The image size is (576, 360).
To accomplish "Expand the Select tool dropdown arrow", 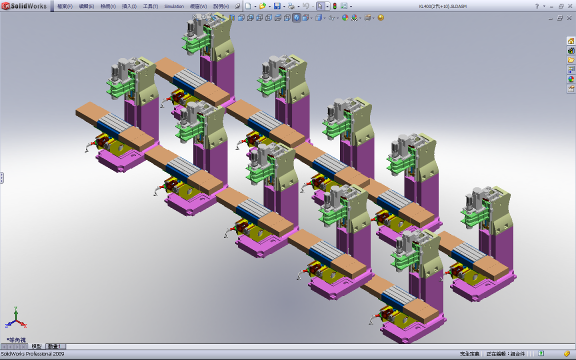I will point(327,6).
